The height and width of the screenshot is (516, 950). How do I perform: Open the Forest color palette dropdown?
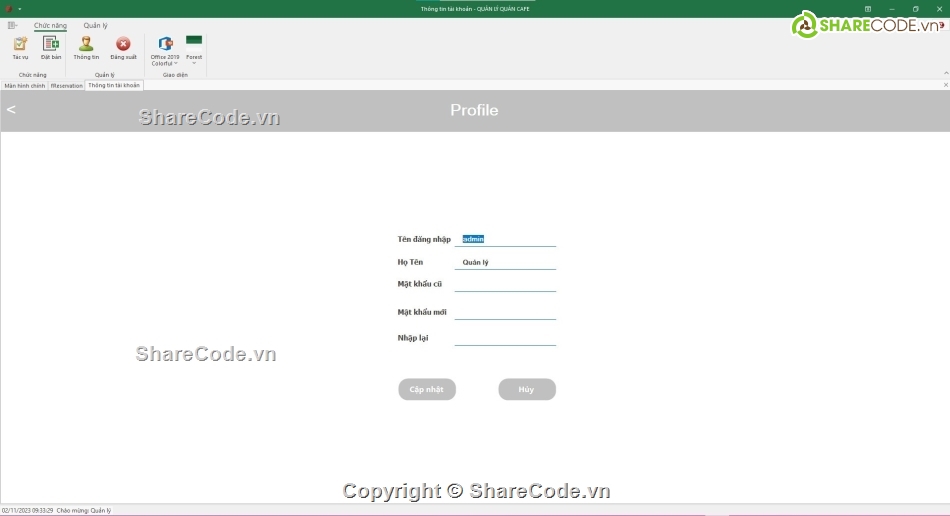[x=194, y=46]
